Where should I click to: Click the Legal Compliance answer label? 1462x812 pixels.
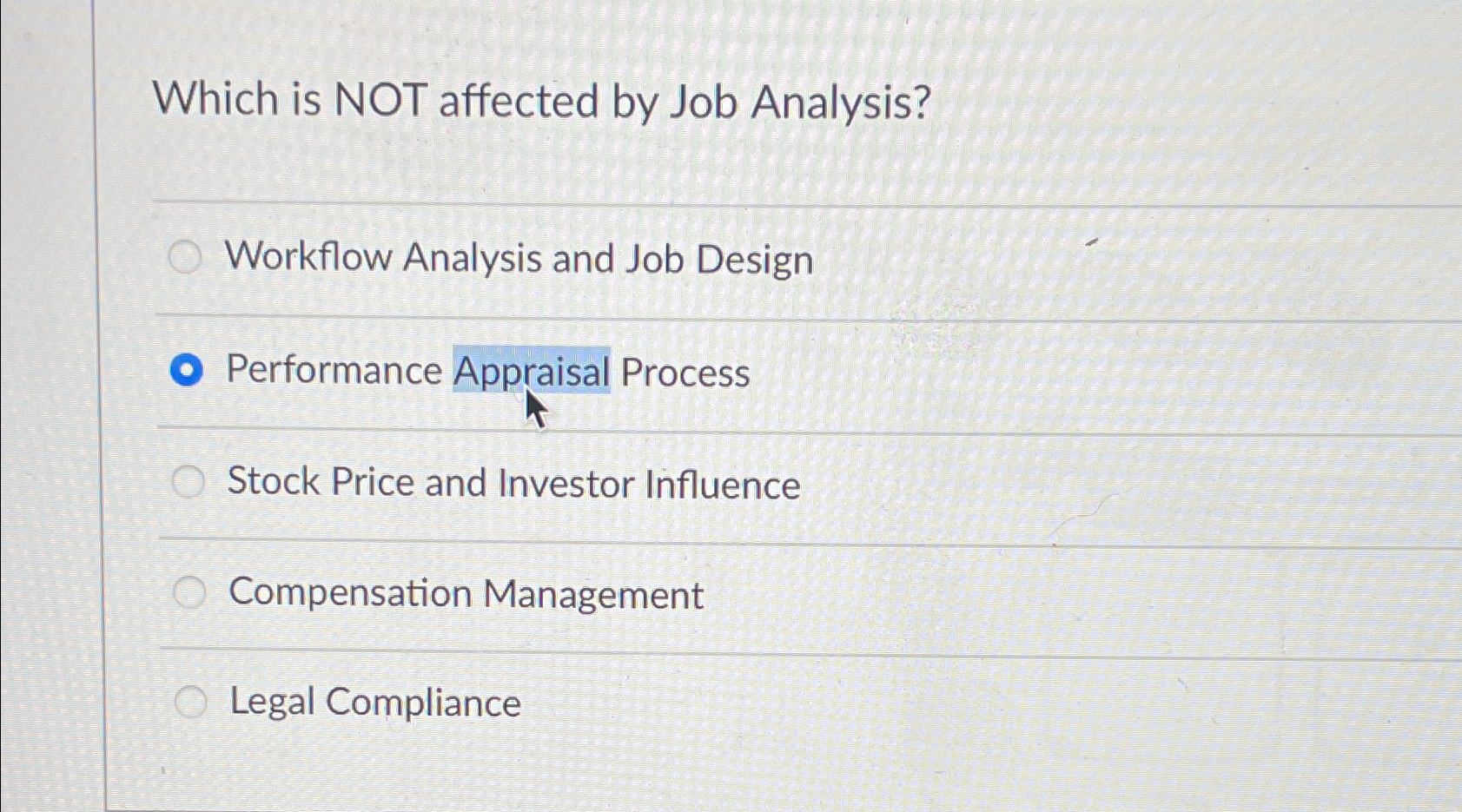pyautogui.click(x=373, y=703)
